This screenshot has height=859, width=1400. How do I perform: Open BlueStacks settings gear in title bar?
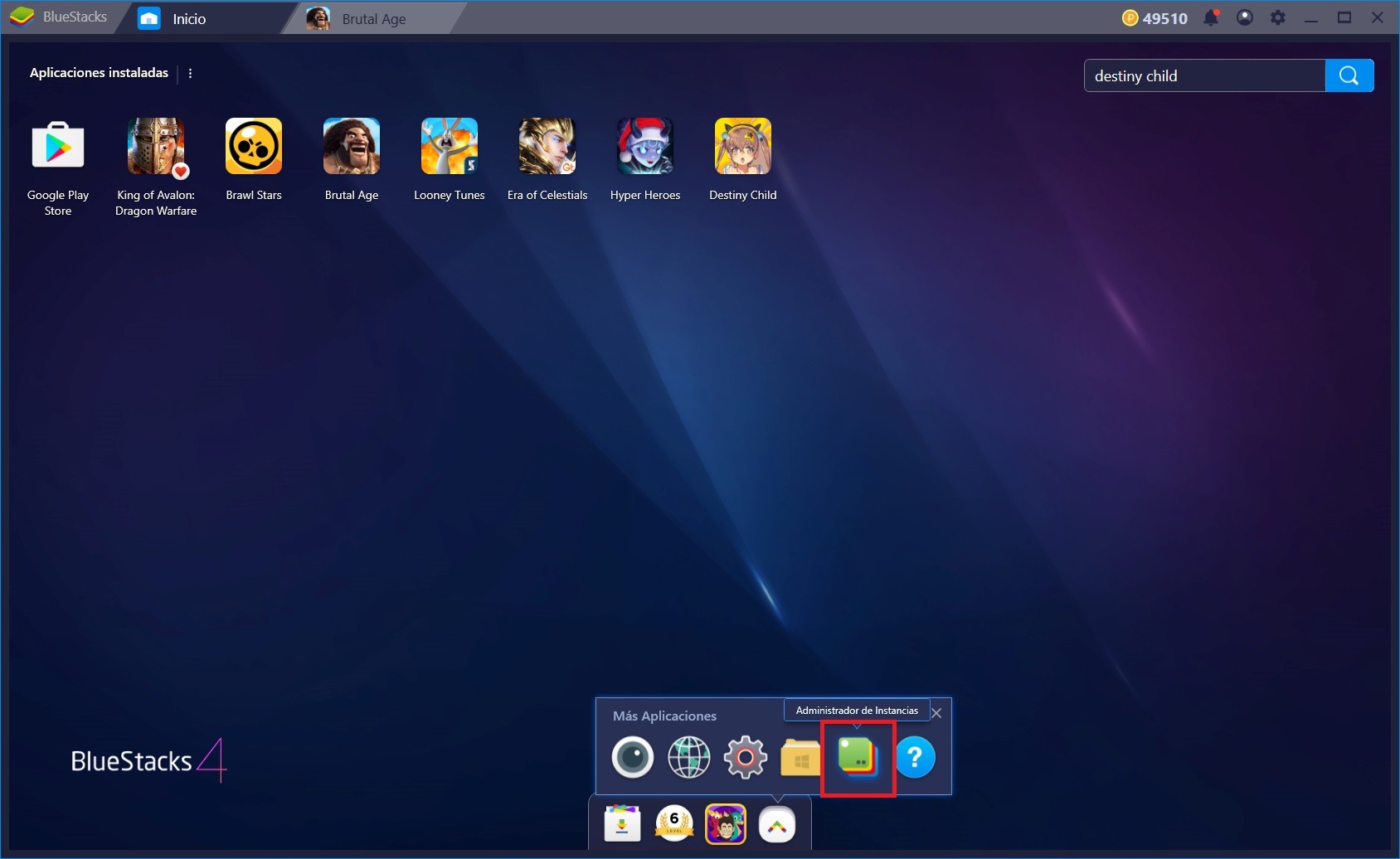coord(1278,17)
